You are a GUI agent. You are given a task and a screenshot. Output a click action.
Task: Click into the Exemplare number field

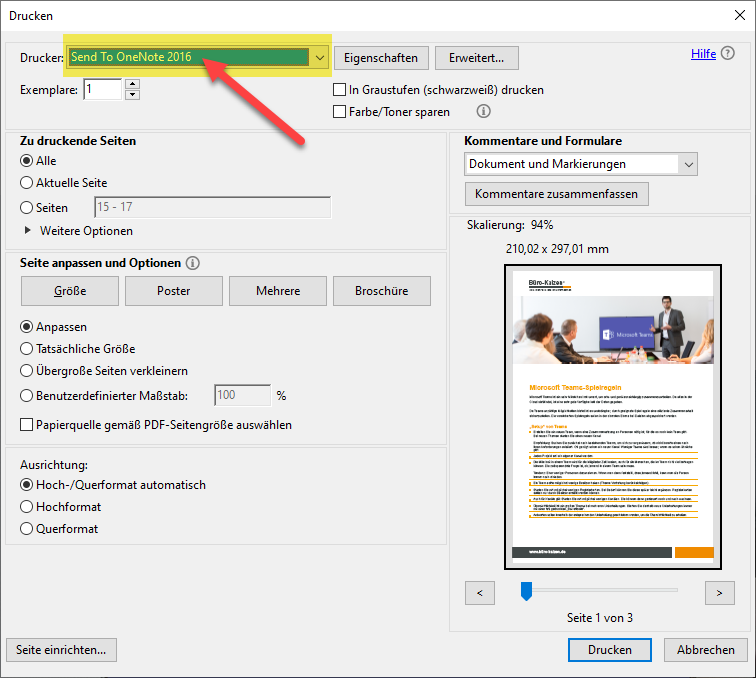click(103, 89)
